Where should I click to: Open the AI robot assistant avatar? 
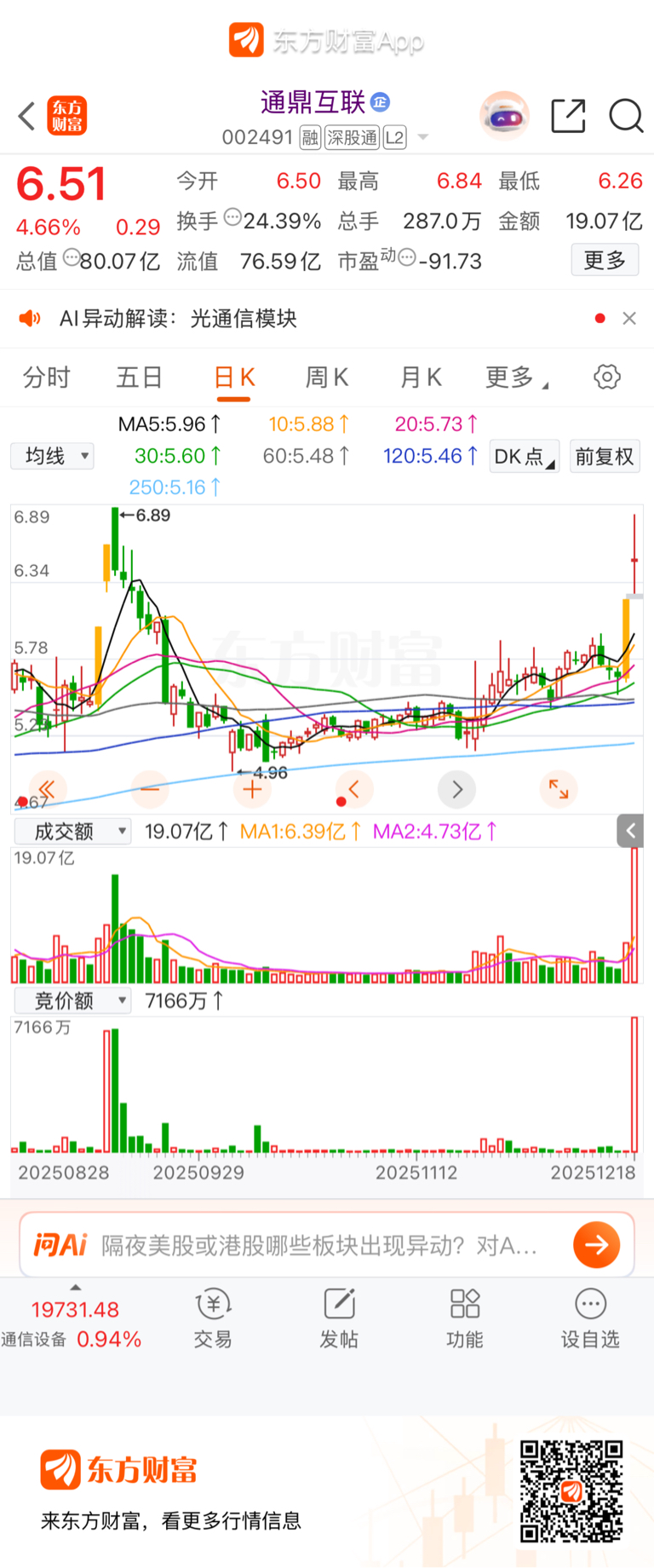pos(504,115)
